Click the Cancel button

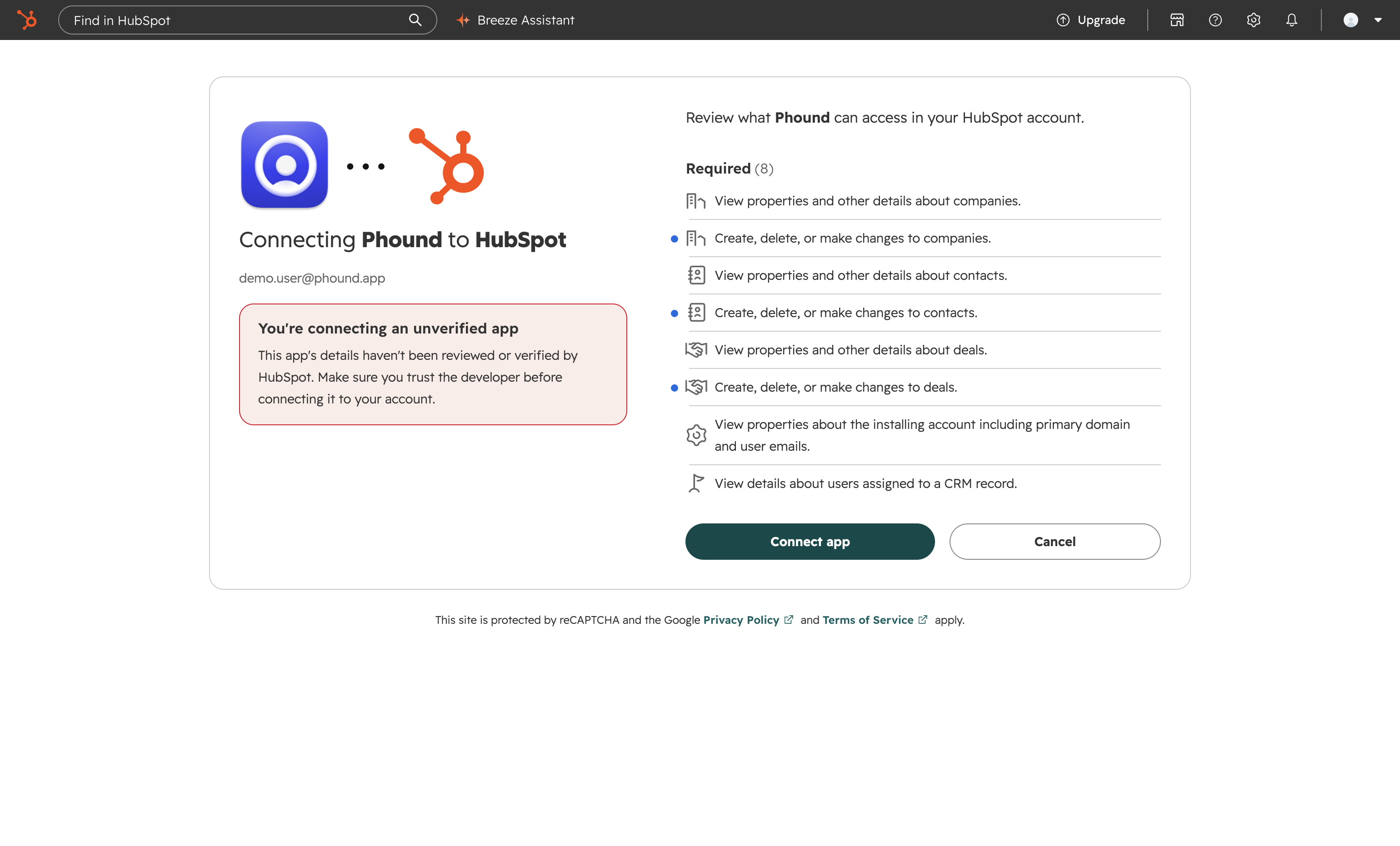click(1055, 541)
